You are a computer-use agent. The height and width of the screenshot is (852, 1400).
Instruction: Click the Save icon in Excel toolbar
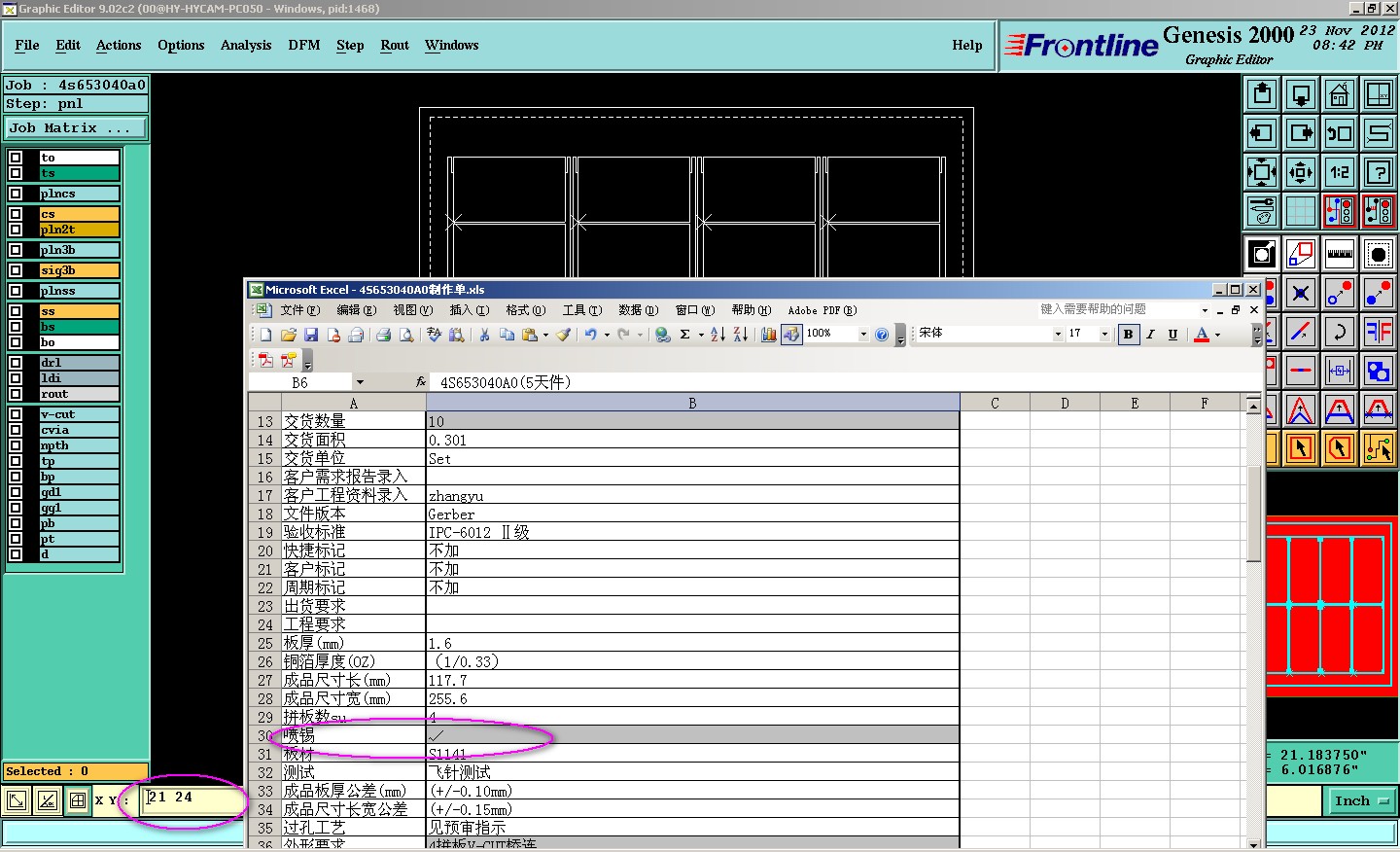point(311,335)
